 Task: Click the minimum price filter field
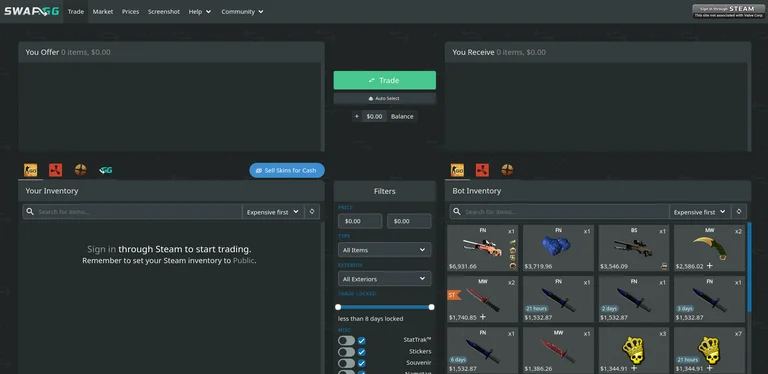[360, 221]
